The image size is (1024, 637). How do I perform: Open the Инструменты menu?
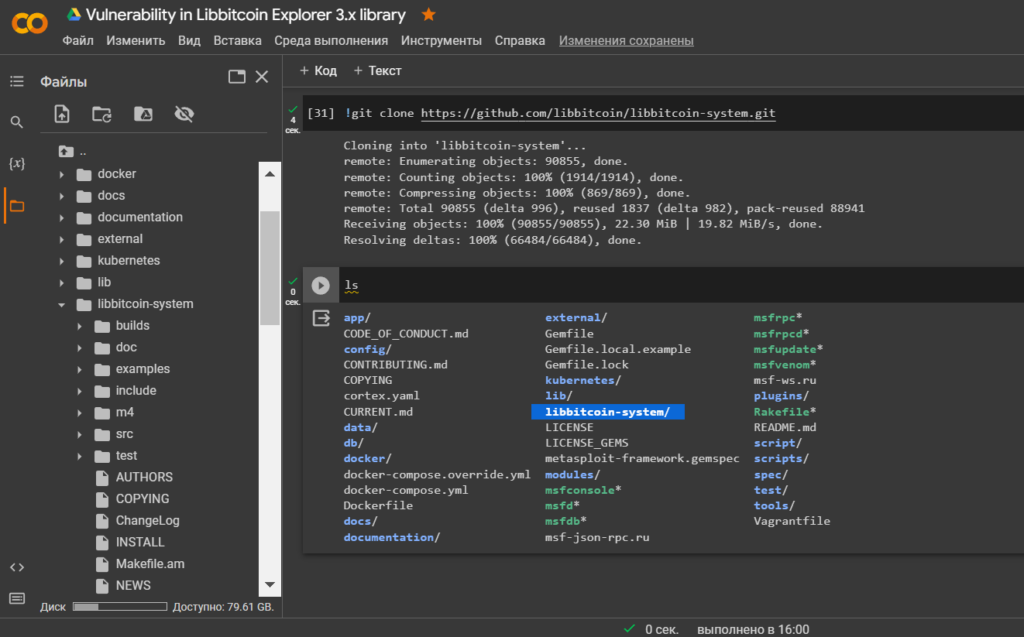pyautogui.click(x=441, y=41)
